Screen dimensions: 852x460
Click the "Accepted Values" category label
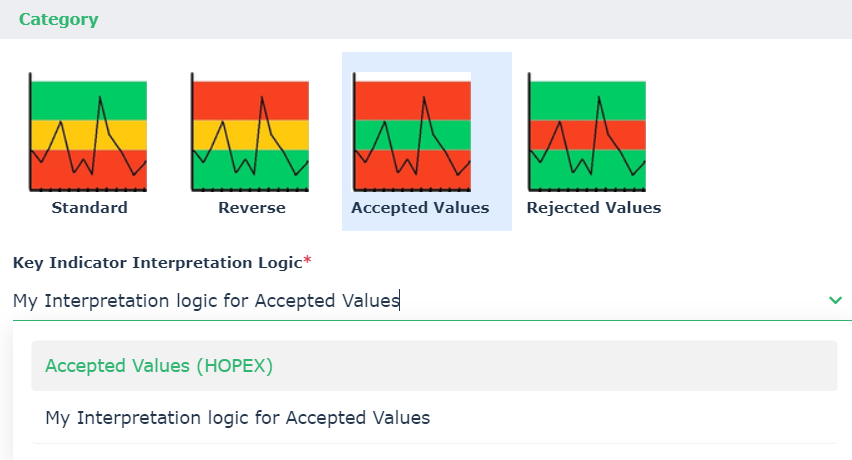click(x=420, y=208)
